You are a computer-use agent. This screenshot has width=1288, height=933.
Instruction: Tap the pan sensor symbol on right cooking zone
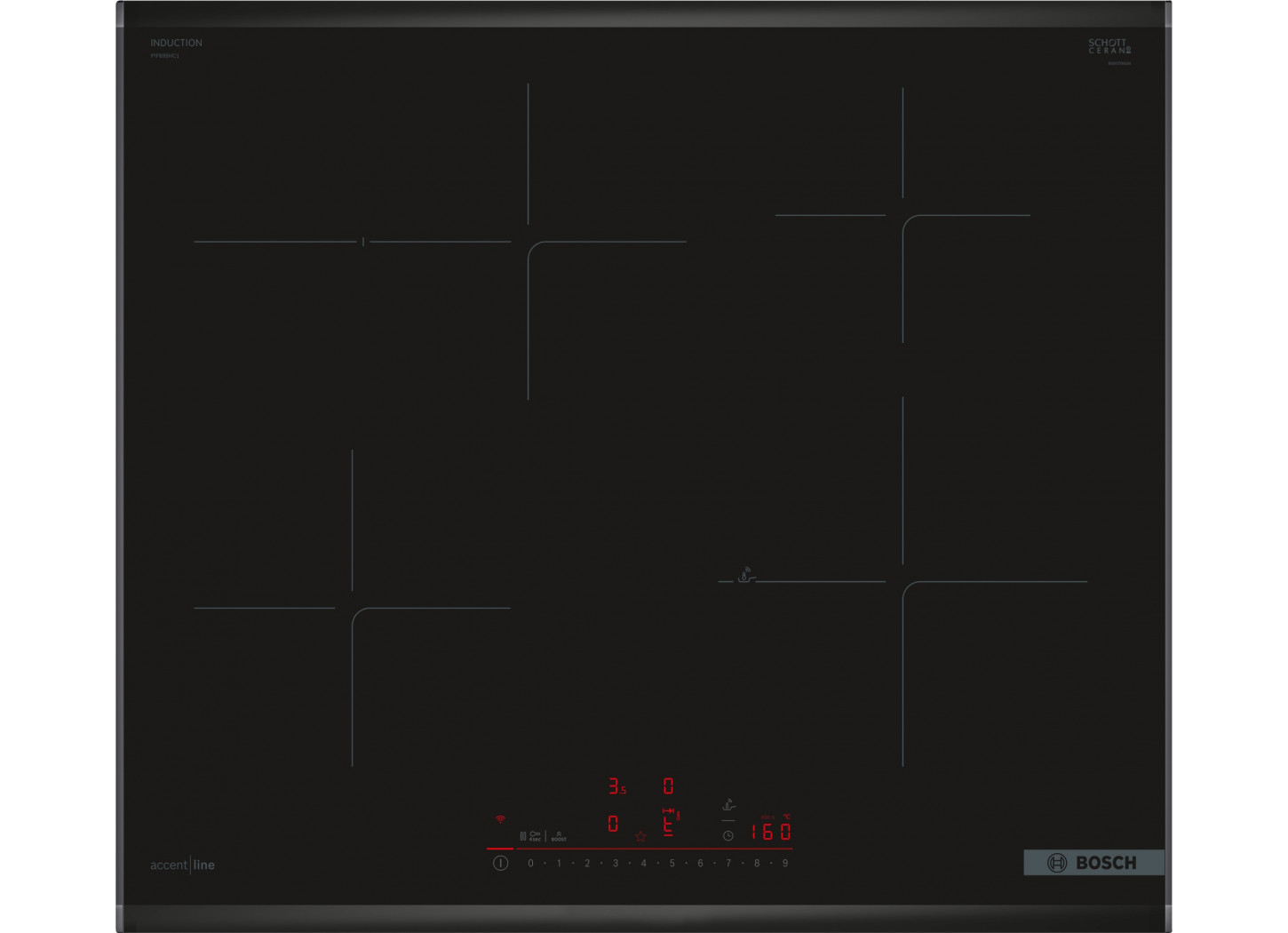tap(746, 575)
